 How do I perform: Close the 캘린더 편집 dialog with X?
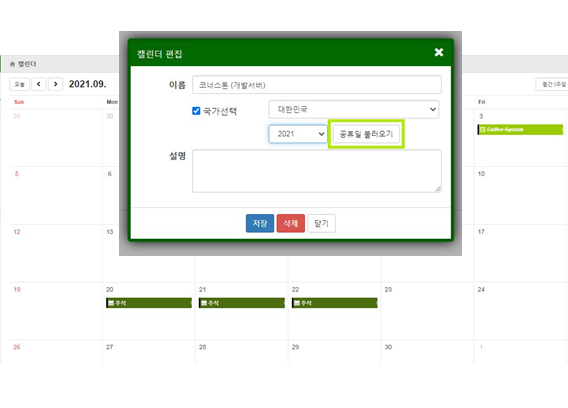[439, 52]
